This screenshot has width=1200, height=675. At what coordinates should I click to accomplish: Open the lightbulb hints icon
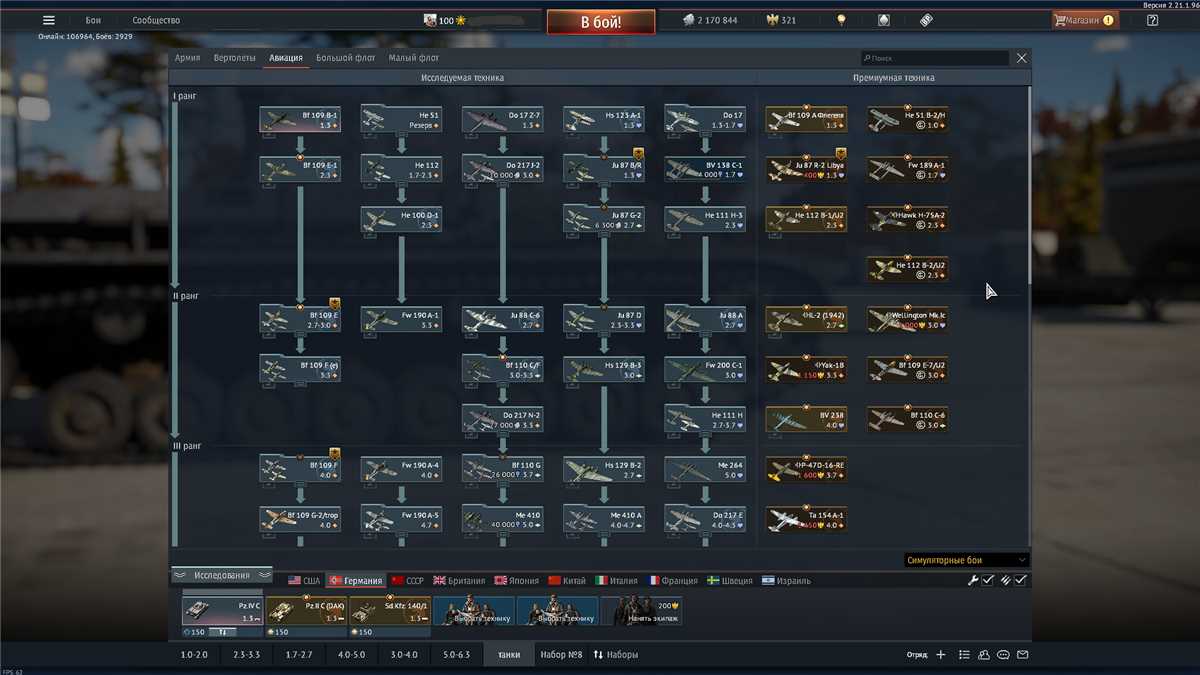tap(841, 20)
